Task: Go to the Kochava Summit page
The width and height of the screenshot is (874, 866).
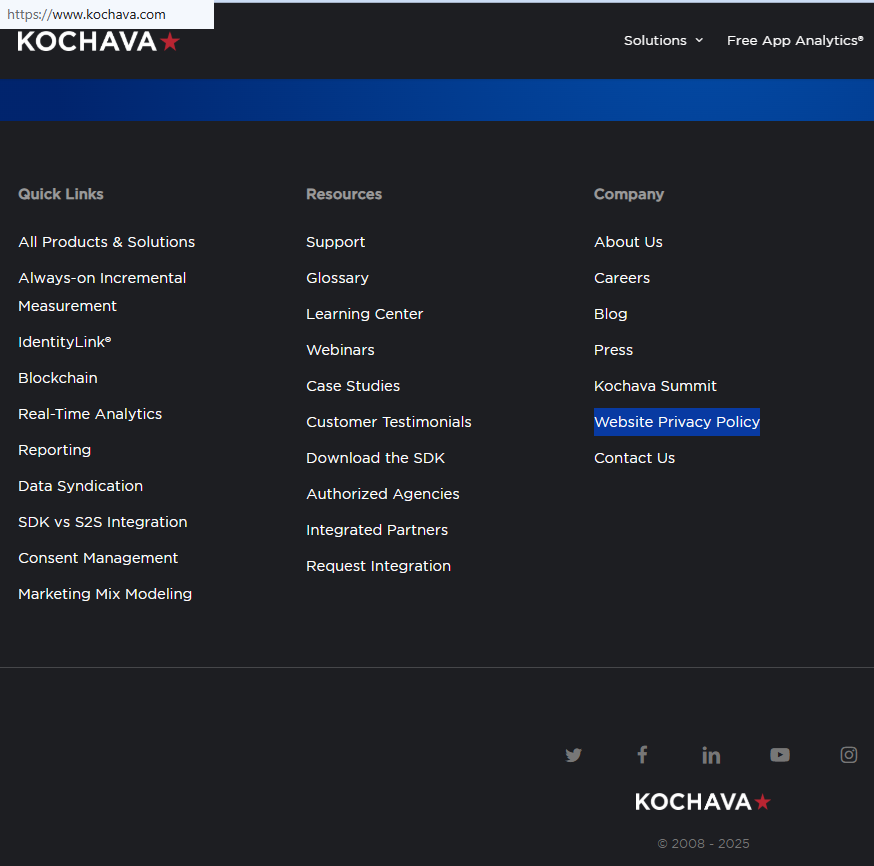Action: pos(655,386)
